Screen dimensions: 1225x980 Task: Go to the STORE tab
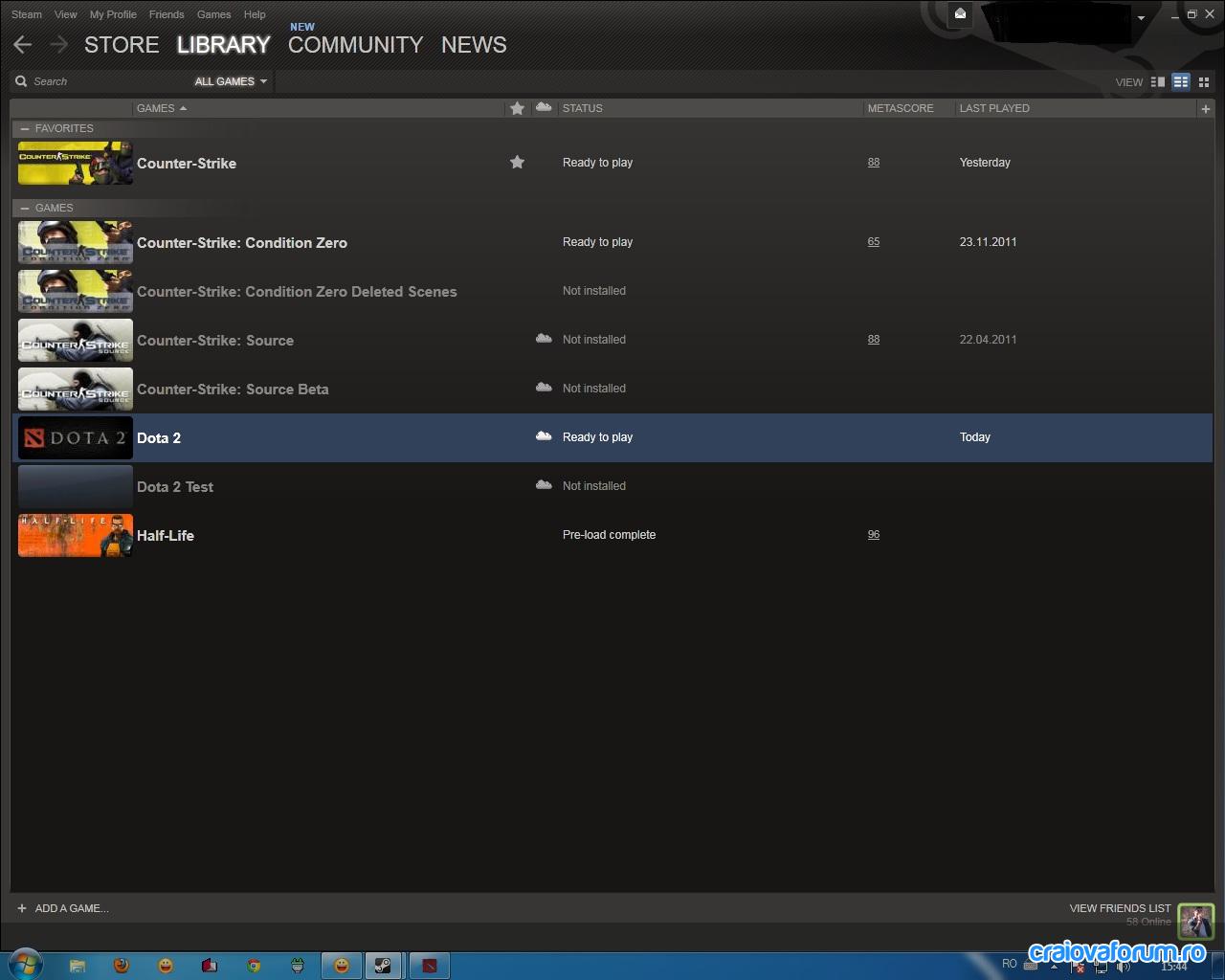tap(122, 45)
